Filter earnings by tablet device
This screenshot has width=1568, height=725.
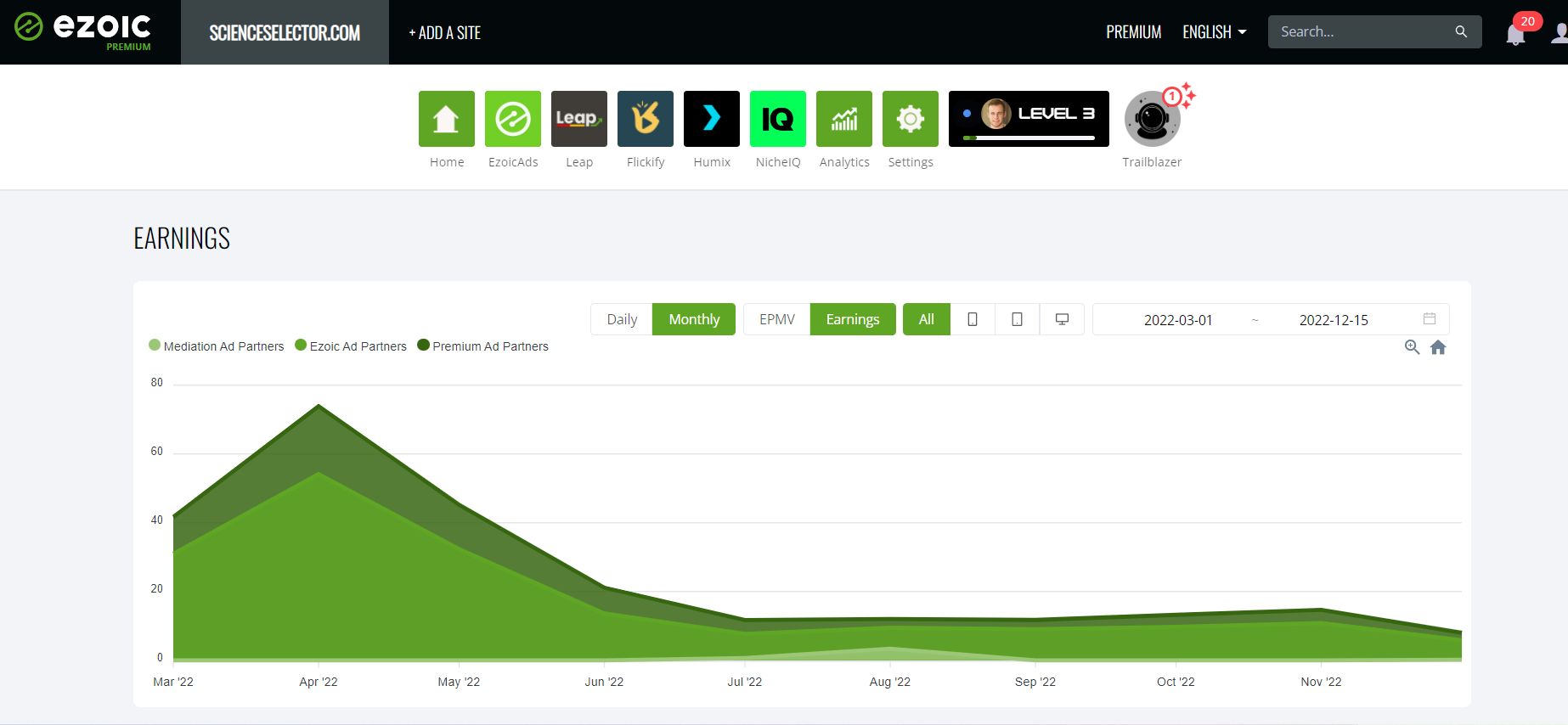point(1017,319)
